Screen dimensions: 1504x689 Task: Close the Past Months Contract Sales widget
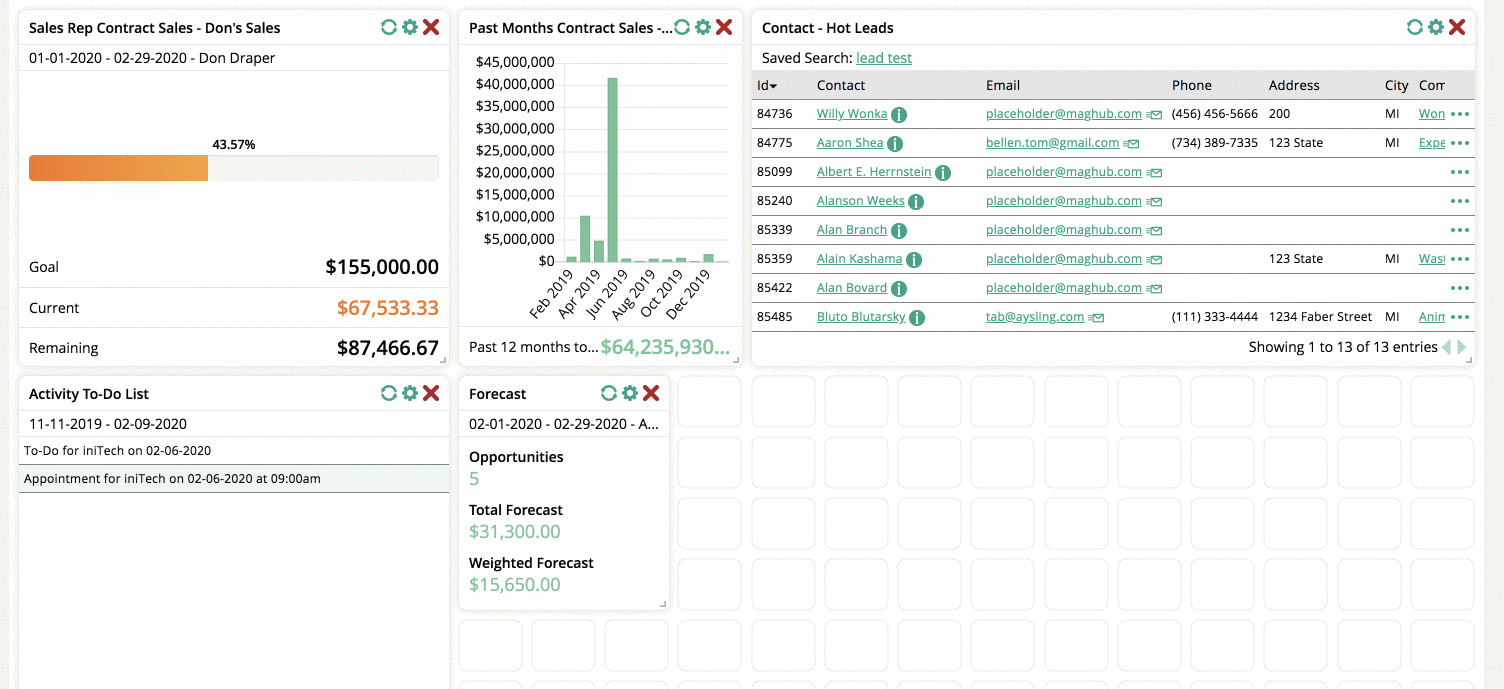coord(724,27)
